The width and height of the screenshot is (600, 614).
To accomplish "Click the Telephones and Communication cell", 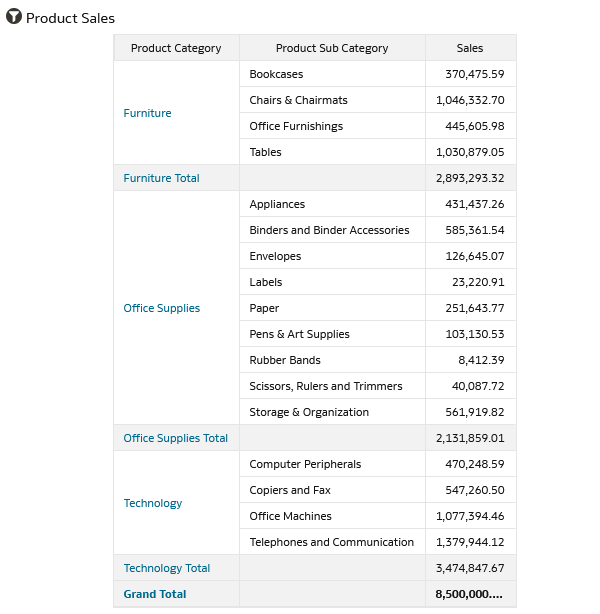I will pos(331,542).
